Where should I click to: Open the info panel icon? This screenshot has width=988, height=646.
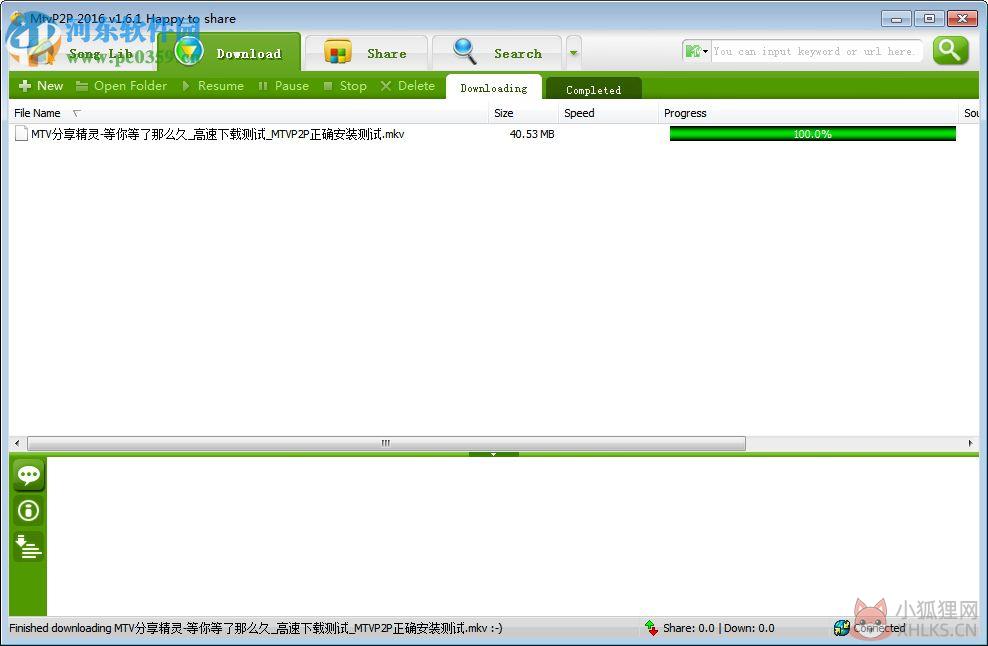(x=28, y=510)
